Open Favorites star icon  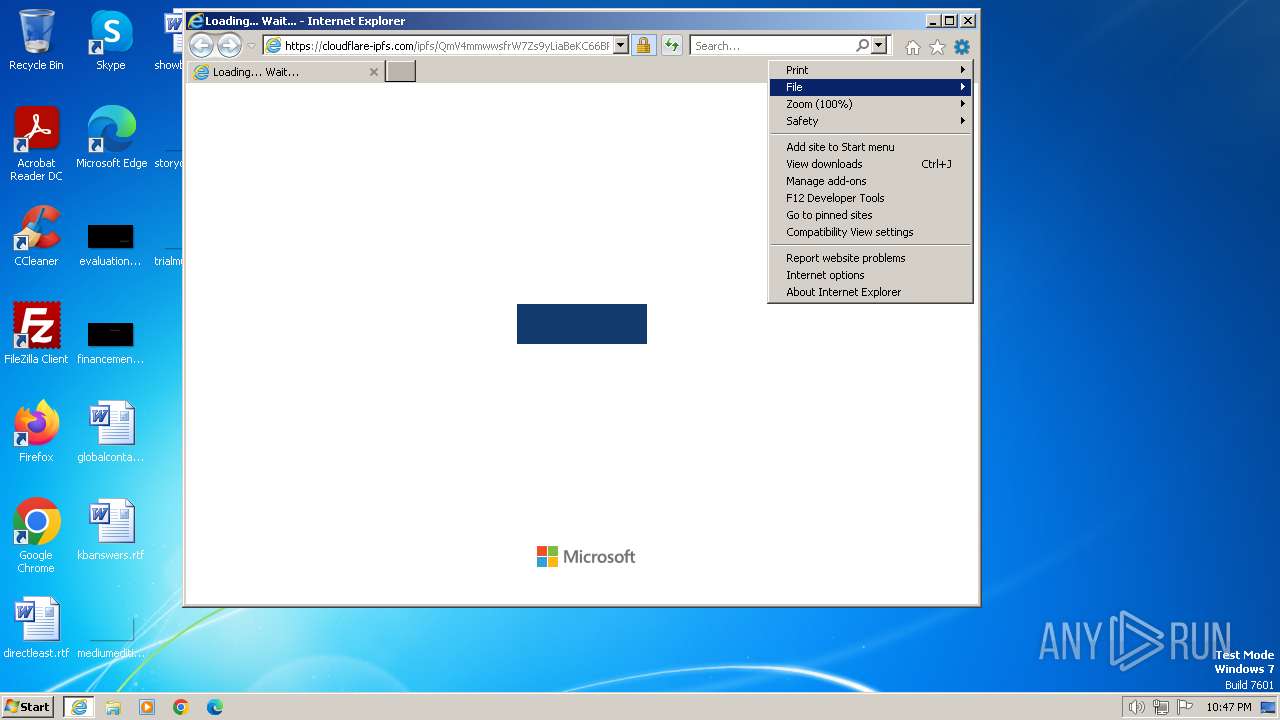(937, 47)
